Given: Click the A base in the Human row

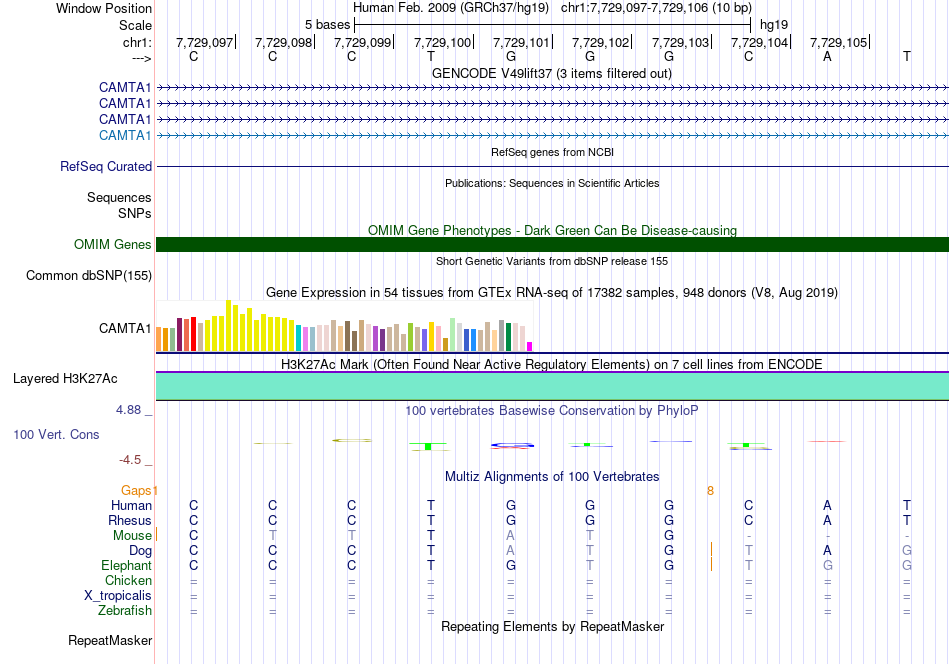Looking at the screenshot, I should point(827,505).
